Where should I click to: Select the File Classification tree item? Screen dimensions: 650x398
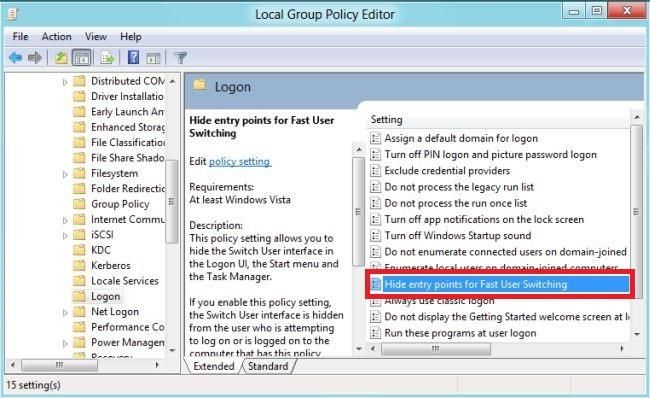[x=128, y=142]
